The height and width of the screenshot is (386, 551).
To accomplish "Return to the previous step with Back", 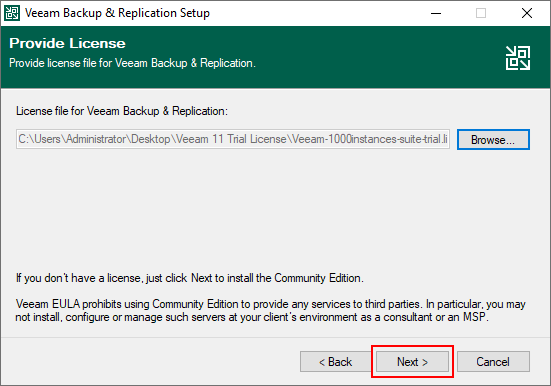I will 336,361.
